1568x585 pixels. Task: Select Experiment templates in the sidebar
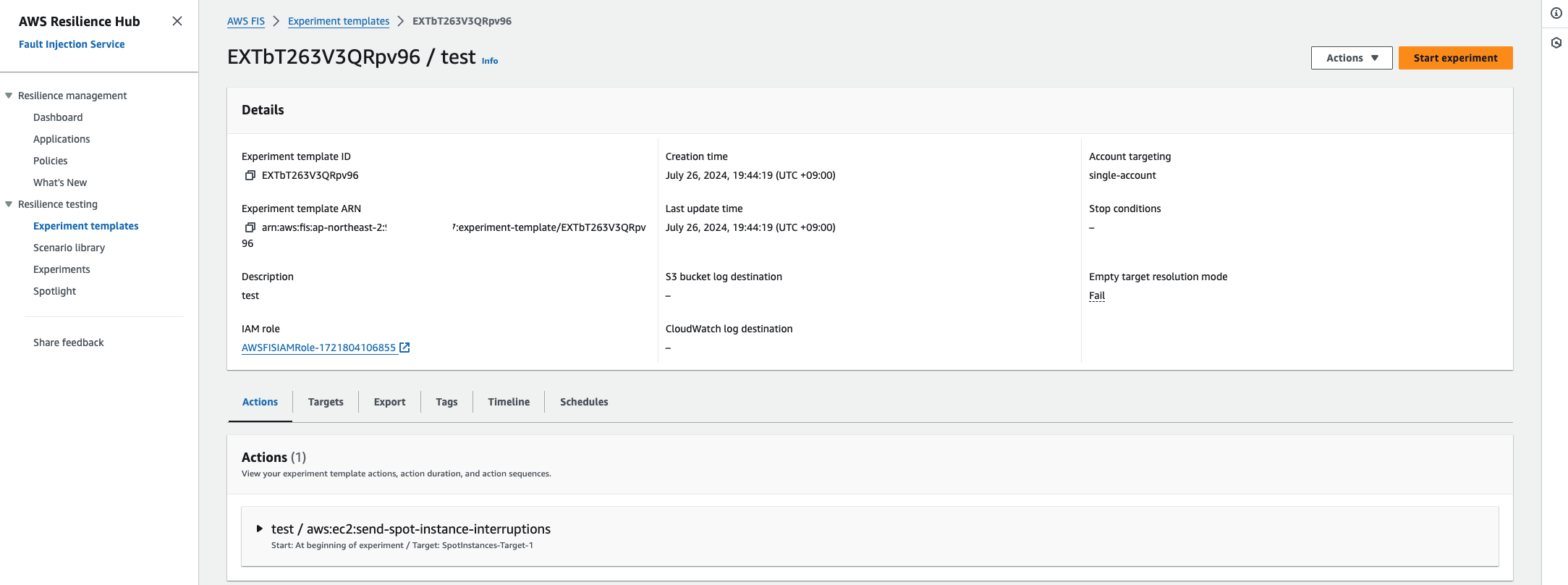point(86,226)
